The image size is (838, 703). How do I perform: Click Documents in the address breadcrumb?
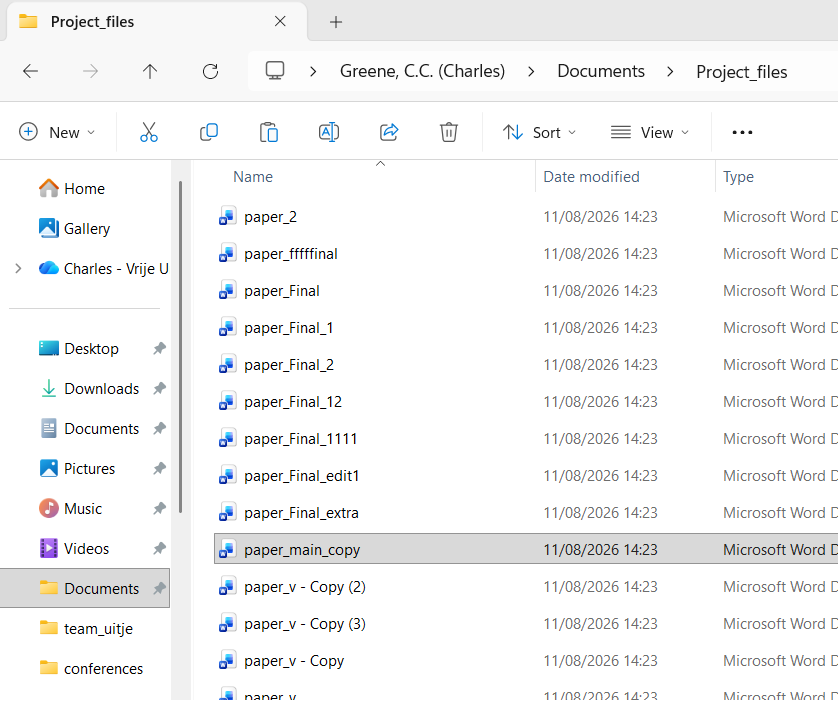click(x=601, y=71)
